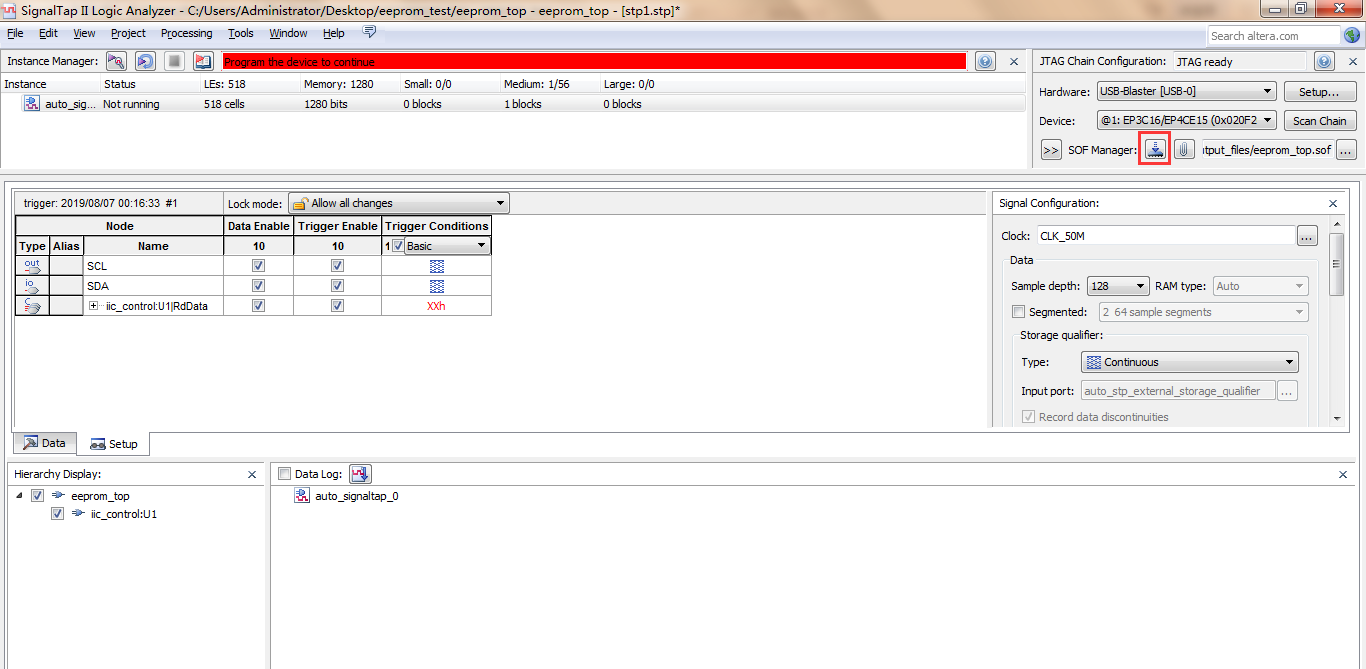Screen dimensions: 1366x669
Task: Click the double arrow button beside SOF Manager
Action: pyautogui.click(x=1051, y=150)
